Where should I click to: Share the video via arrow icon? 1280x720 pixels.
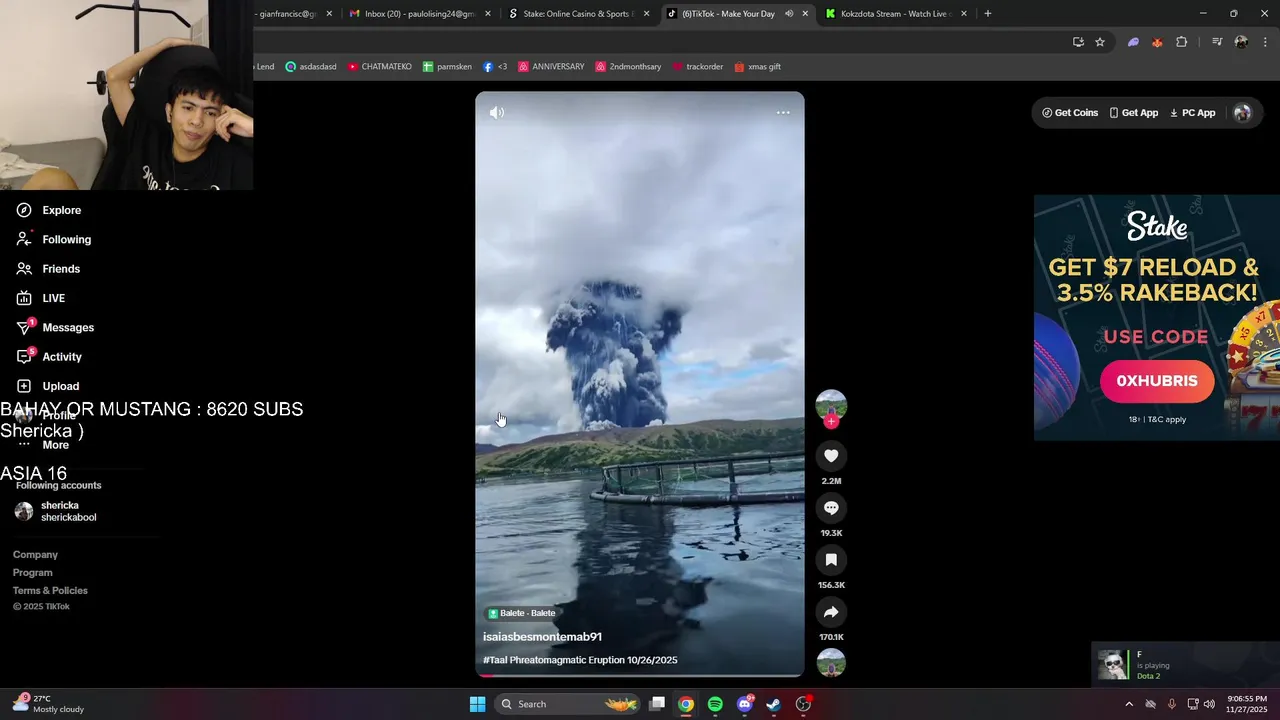(x=831, y=612)
